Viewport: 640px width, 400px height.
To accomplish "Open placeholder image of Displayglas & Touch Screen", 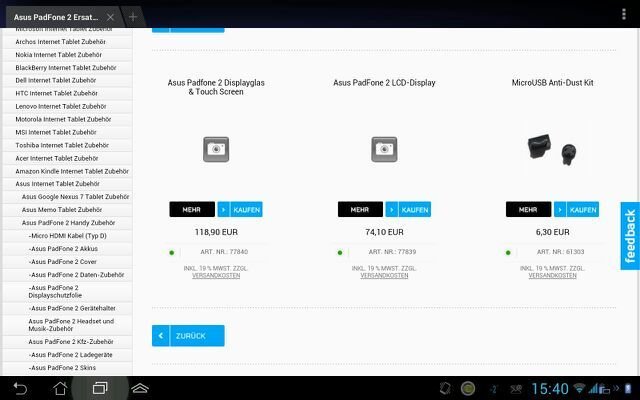I will (x=216, y=149).
